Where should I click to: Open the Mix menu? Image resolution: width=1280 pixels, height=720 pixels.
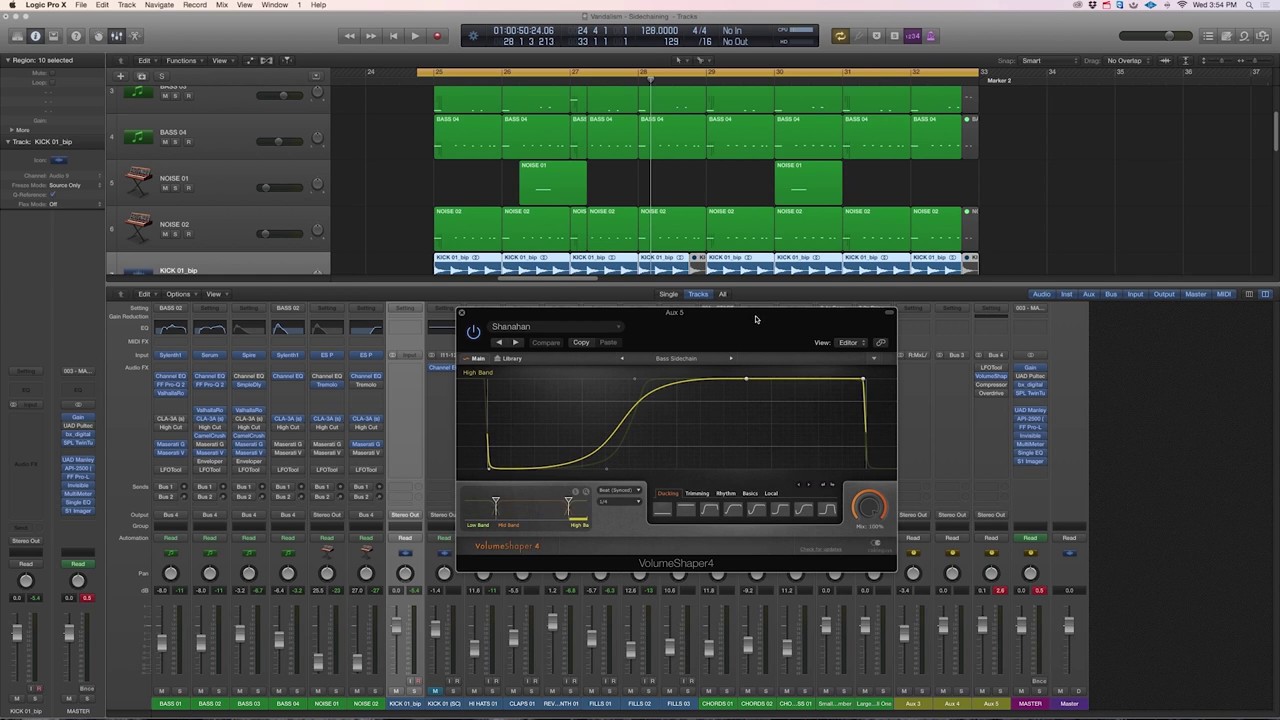pos(222,5)
